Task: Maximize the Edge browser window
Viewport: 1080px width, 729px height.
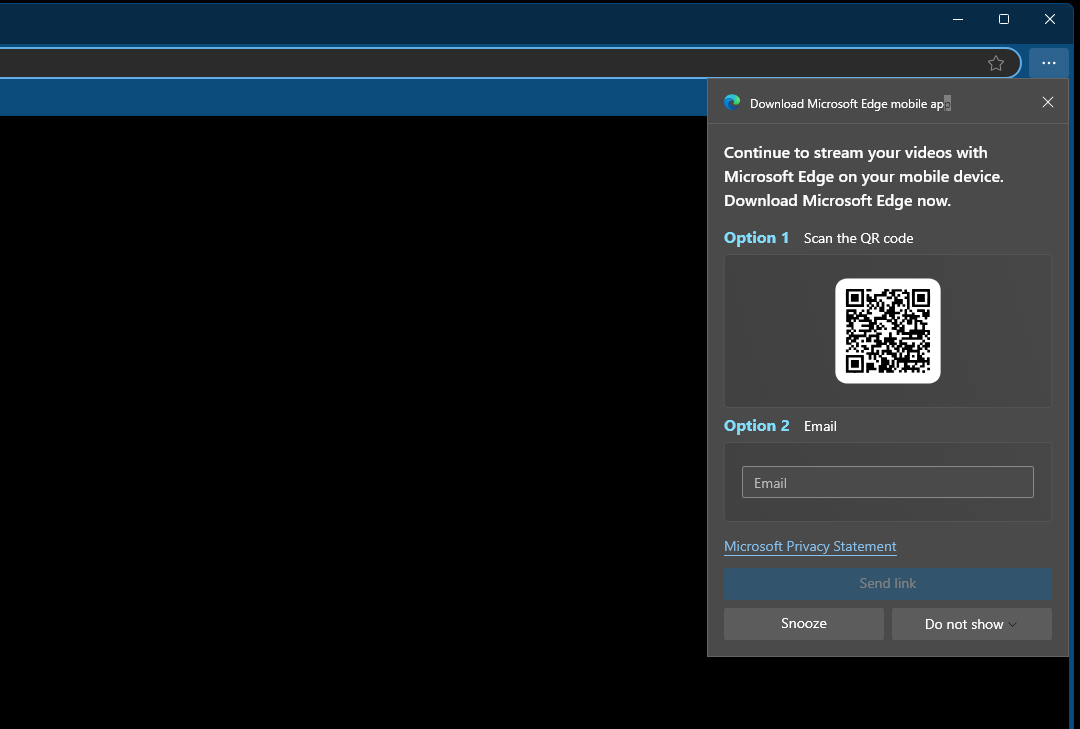Action: coord(1004,19)
